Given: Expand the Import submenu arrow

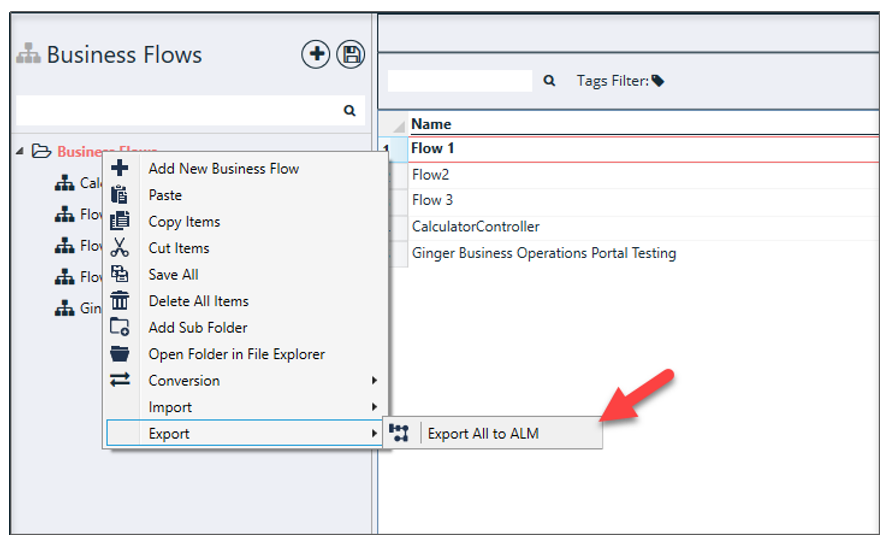Looking at the screenshot, I should 374,407.
